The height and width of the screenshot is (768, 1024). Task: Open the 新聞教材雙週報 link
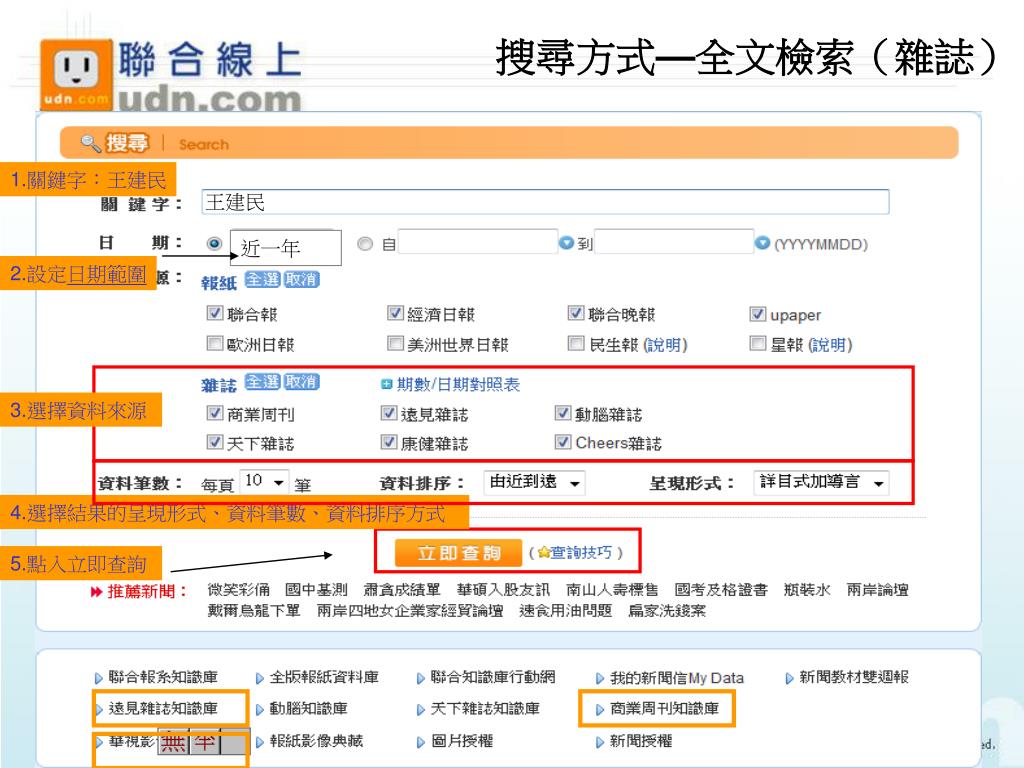pyautogui.click(x=854, y=677)
